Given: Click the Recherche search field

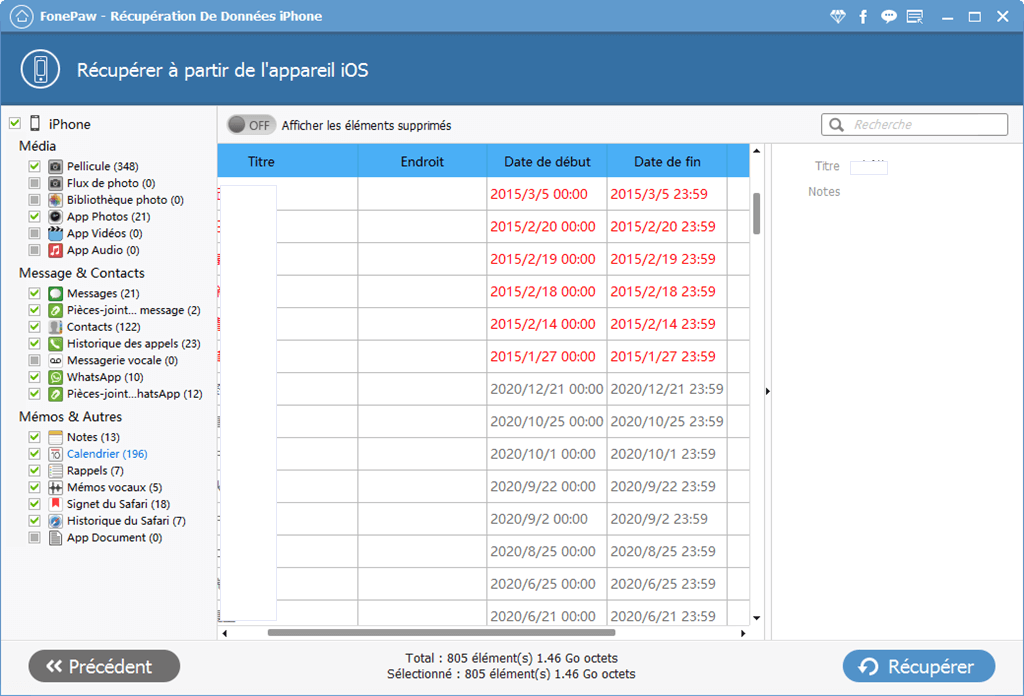Looking at the screenshot, I should 914,124.
